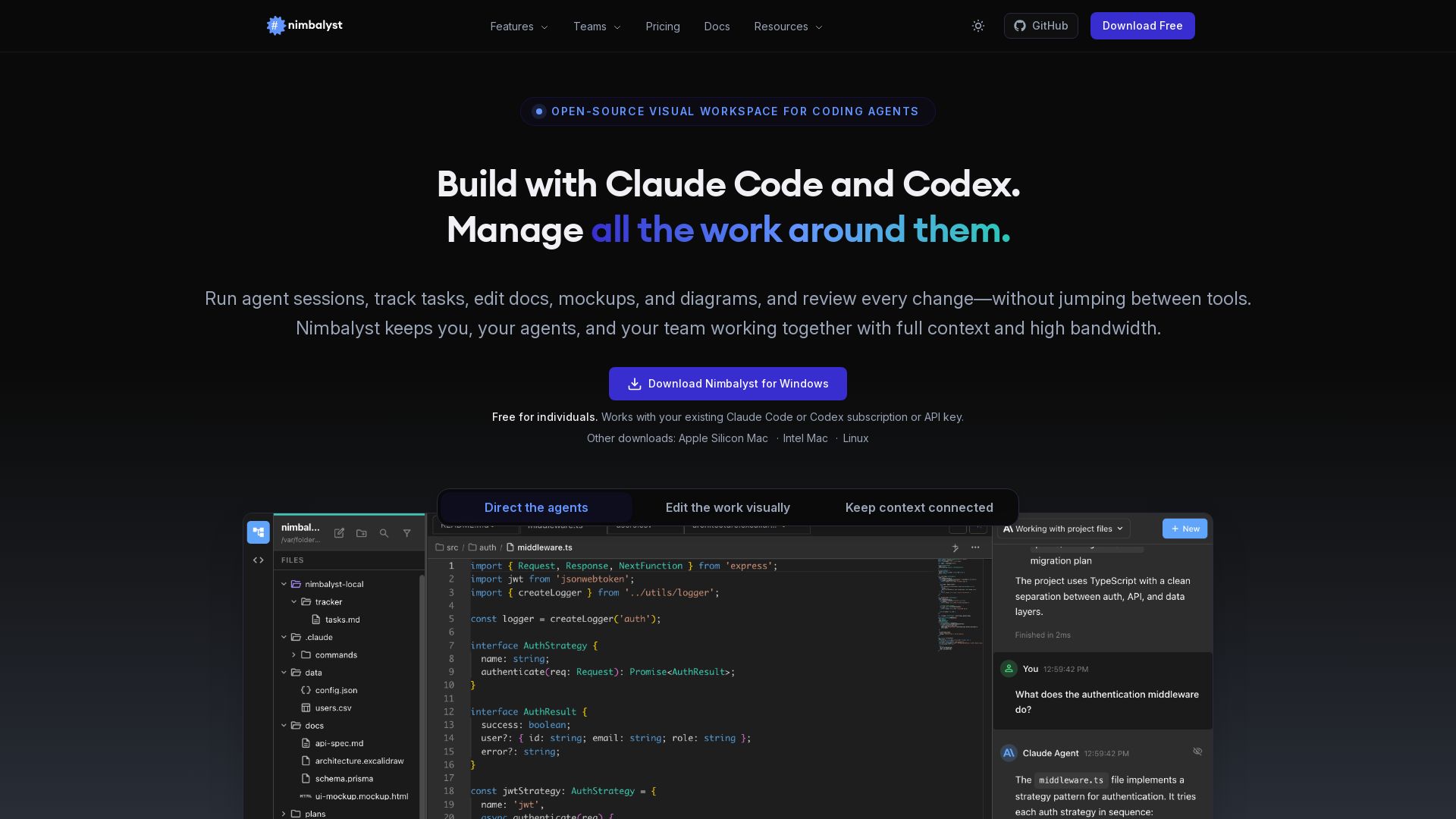1456x819 pixels.
Task: Collapse the tracker folder
Action: click(293, 602)
